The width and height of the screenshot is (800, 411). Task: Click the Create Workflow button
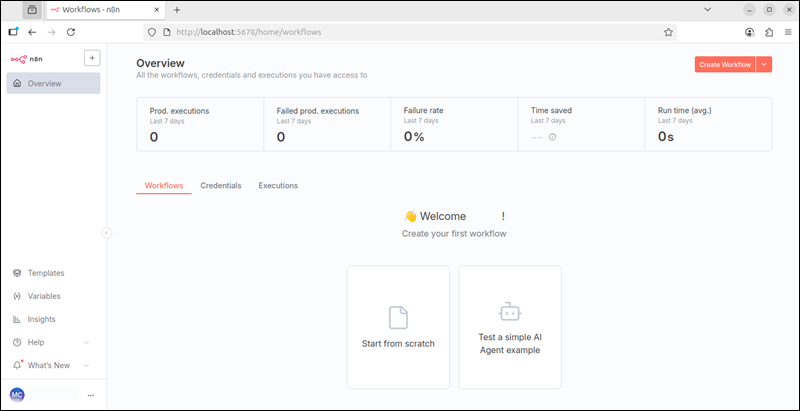tap(725, 65)
